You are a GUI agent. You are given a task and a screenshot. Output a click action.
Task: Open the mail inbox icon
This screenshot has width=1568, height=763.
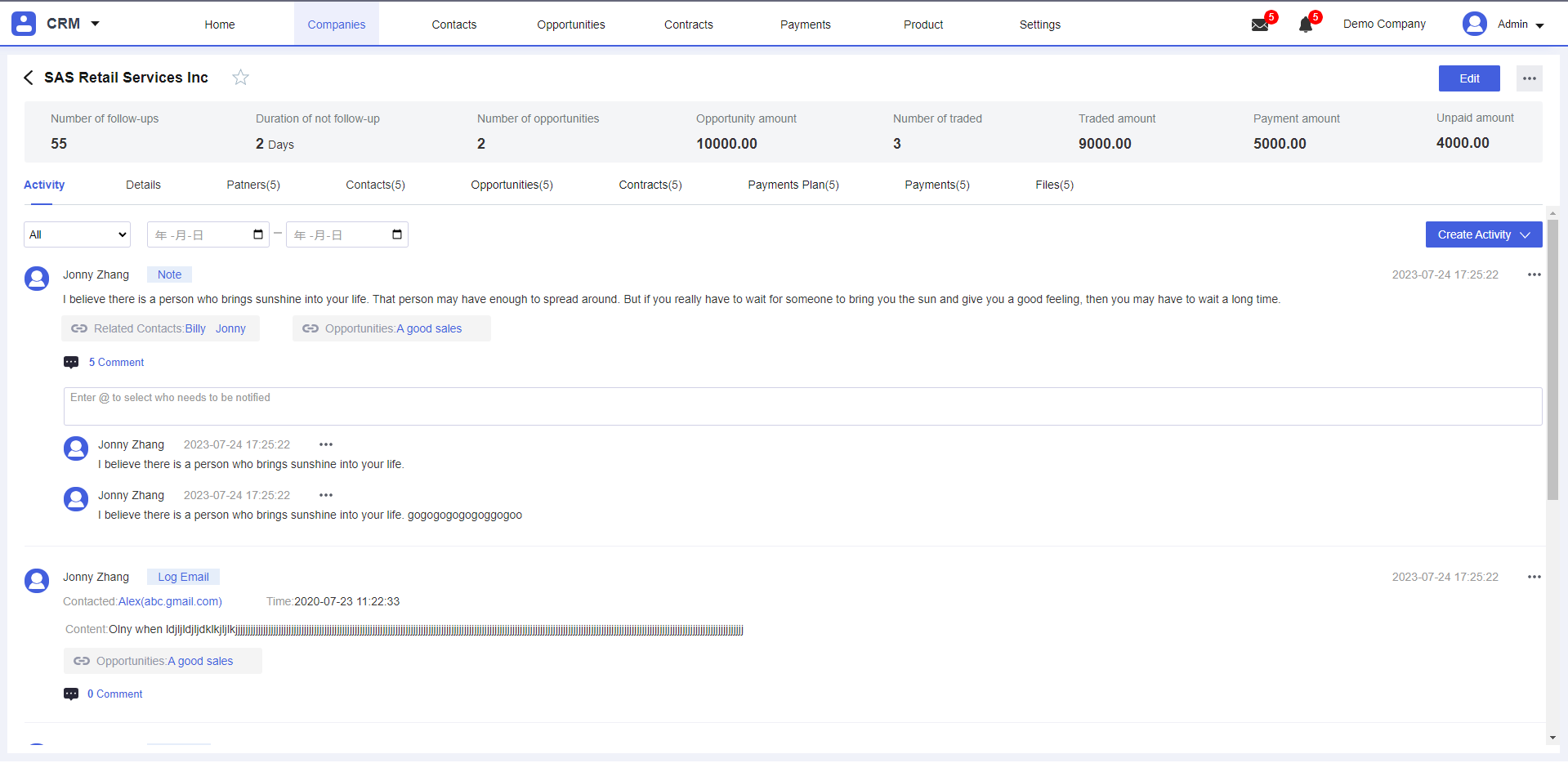[1260, 25]
